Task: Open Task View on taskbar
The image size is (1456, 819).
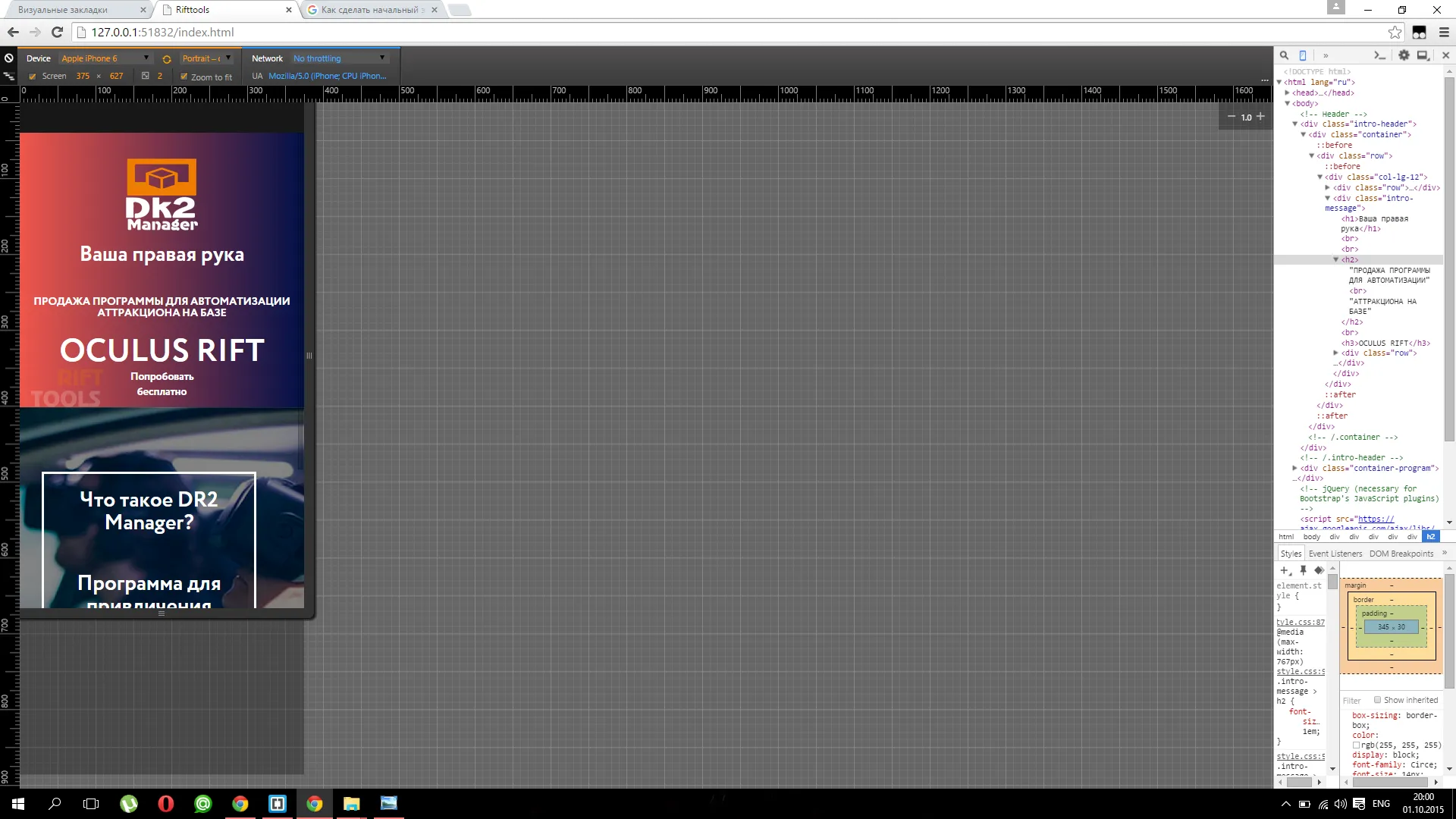Action: [91, 804]
